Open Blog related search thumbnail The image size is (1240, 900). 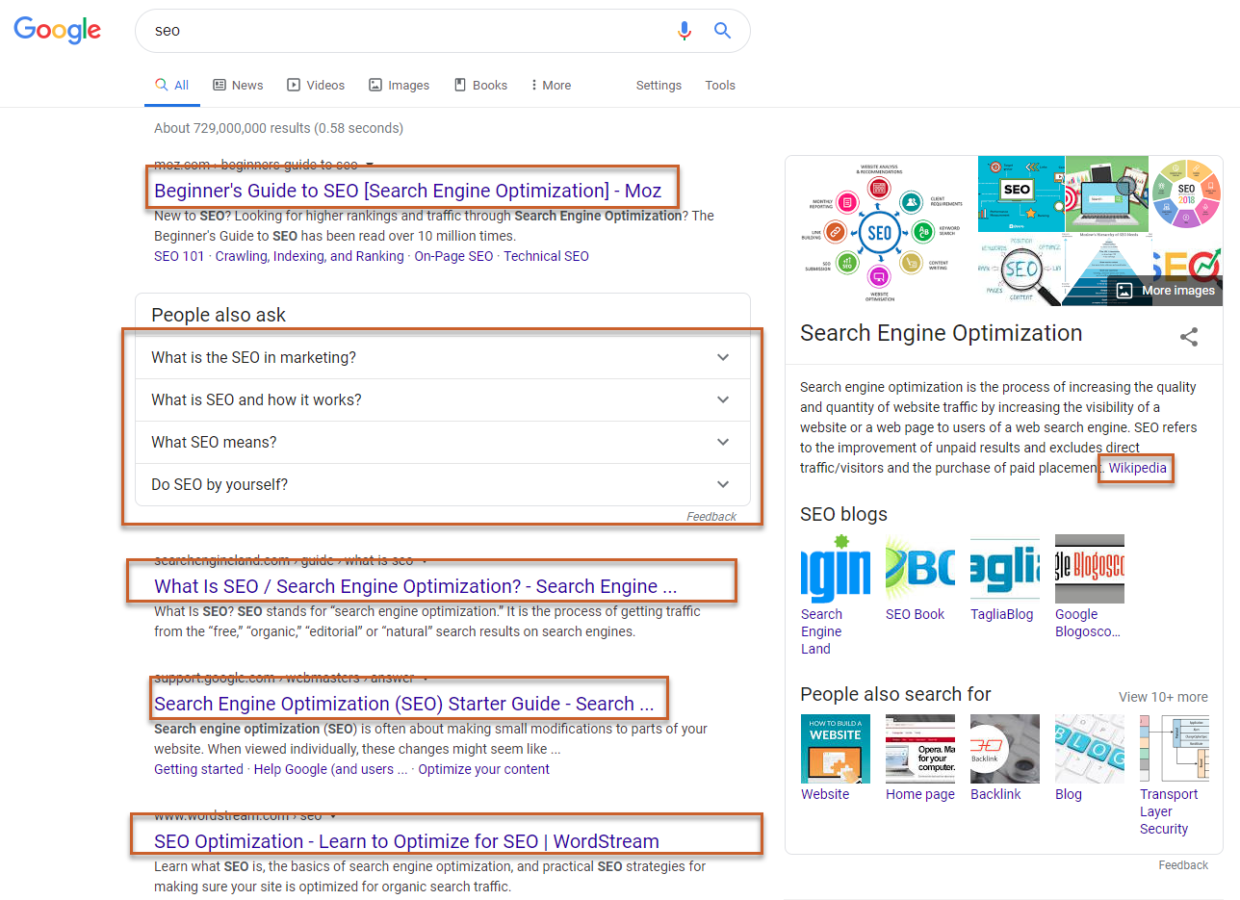(x=1090, y=749)
